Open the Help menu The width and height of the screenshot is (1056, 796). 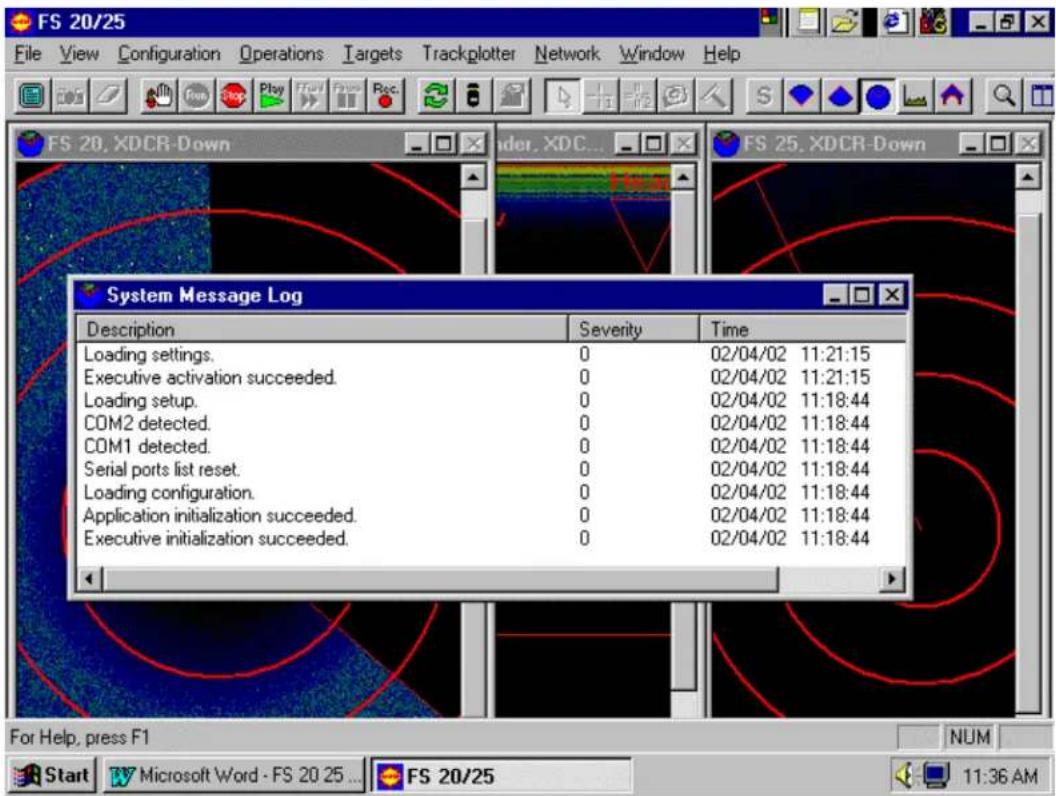click(x=721, y=53)
